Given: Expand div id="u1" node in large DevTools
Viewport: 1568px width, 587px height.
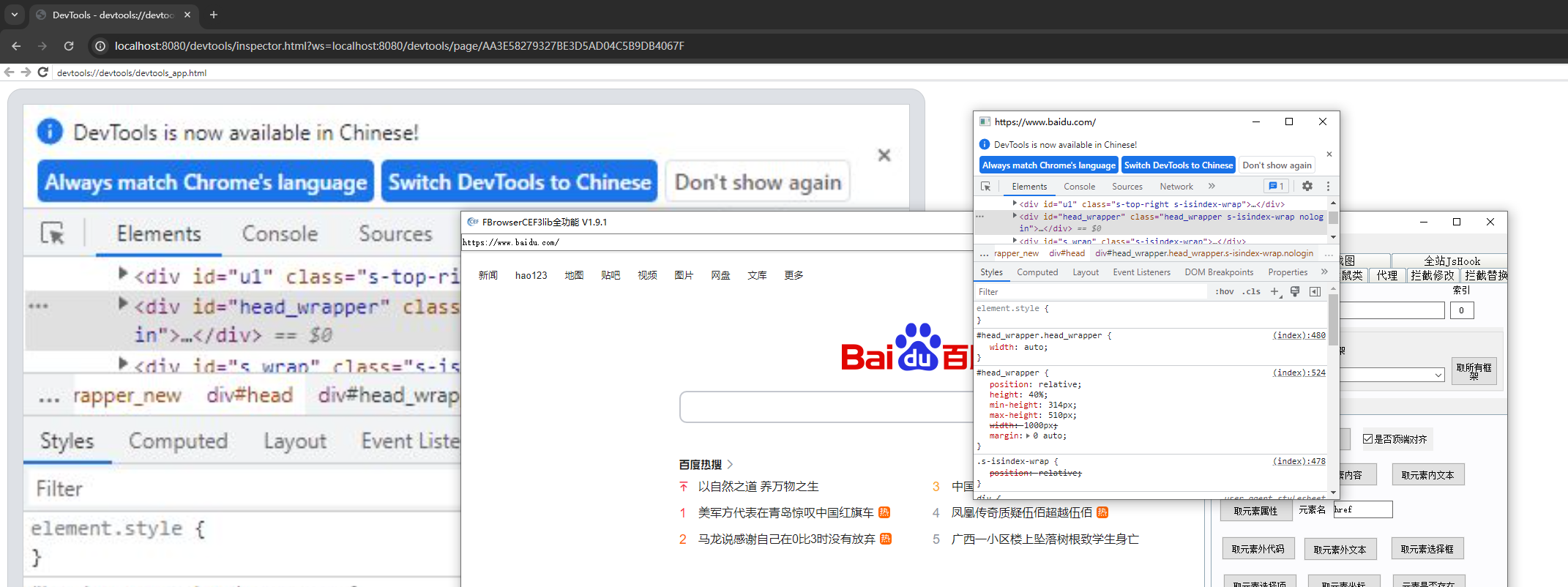Looking at the screenshot, I should (x=124, y=274).
